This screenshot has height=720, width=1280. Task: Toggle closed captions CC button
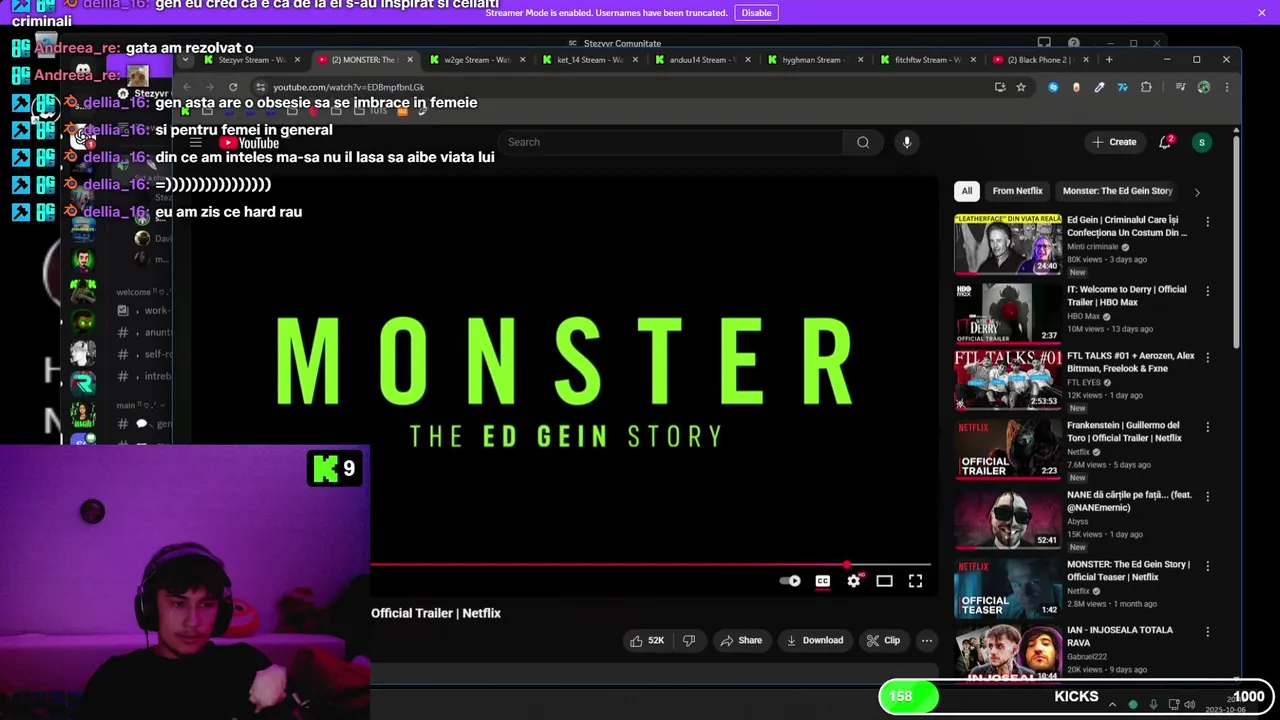822,581
